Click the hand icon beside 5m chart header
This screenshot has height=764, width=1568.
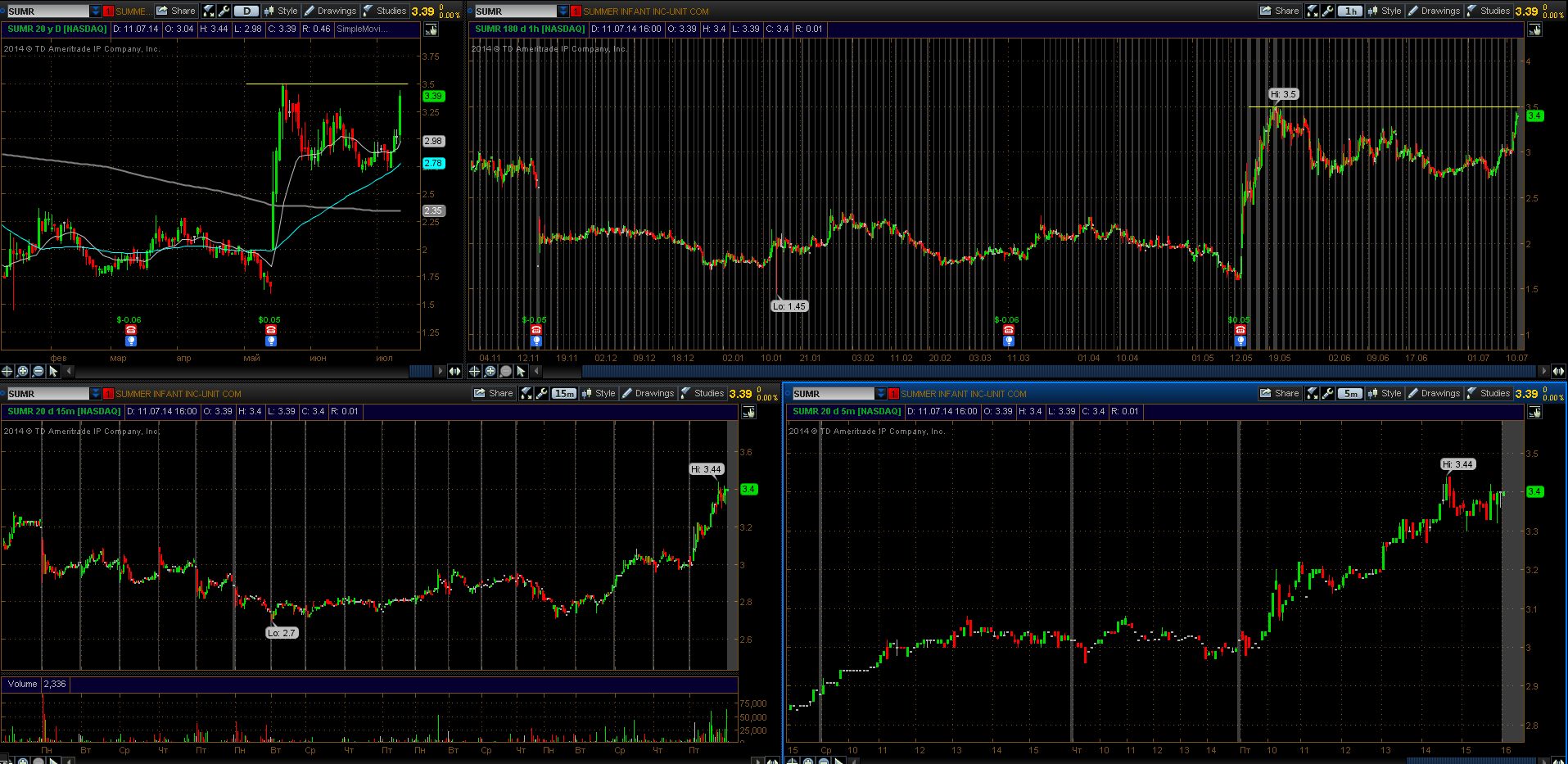pos(1535,412)
